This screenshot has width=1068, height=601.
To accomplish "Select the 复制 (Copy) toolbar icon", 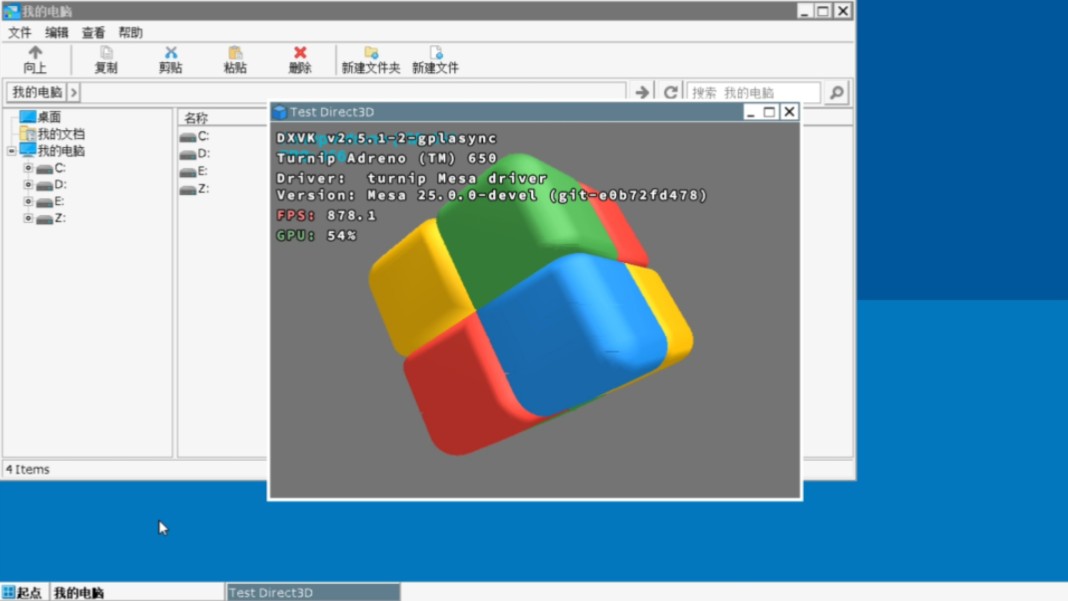I will pyautogui.click(x=105, y=57).
